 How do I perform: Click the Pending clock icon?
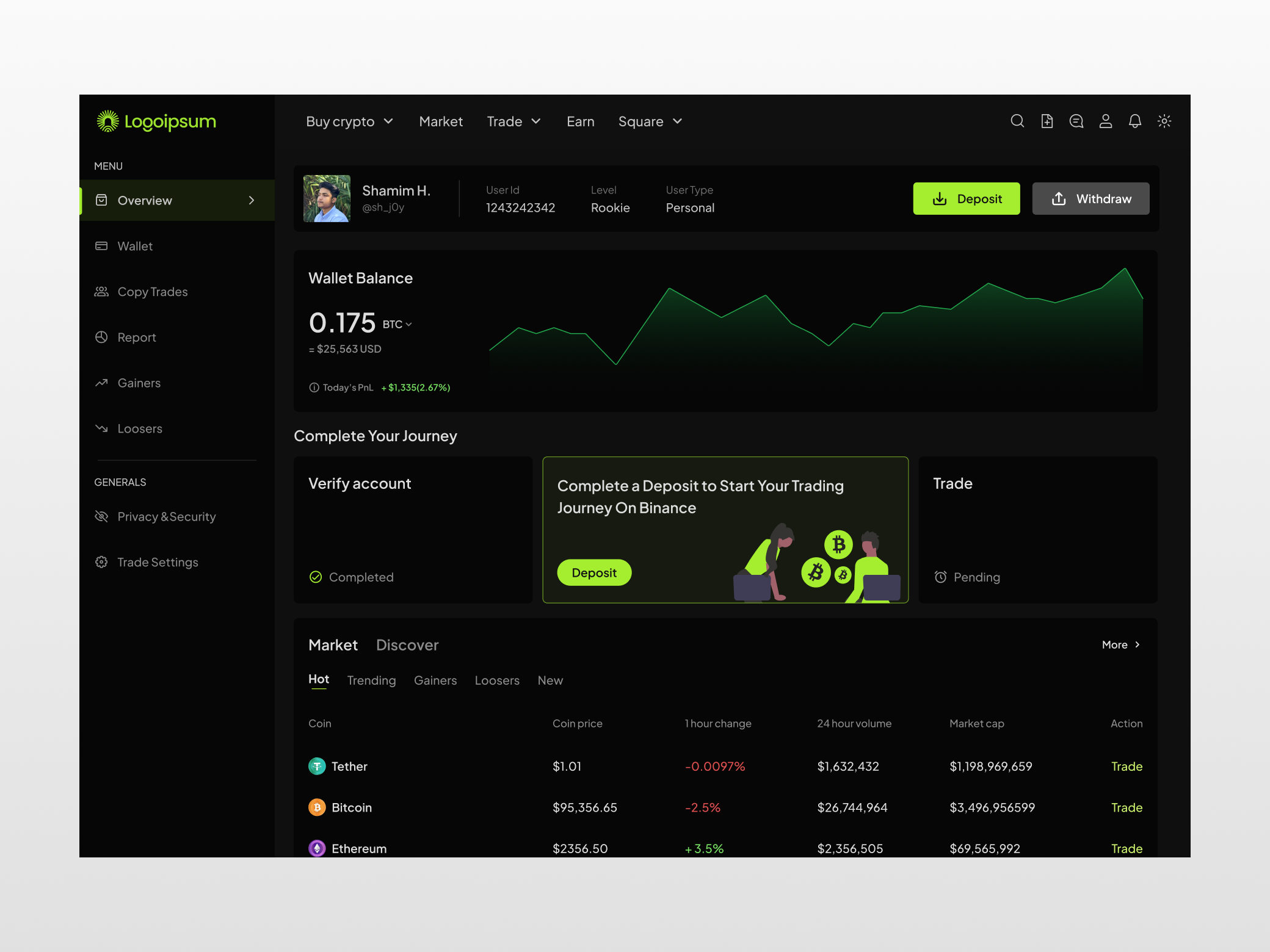coord(940,577)
